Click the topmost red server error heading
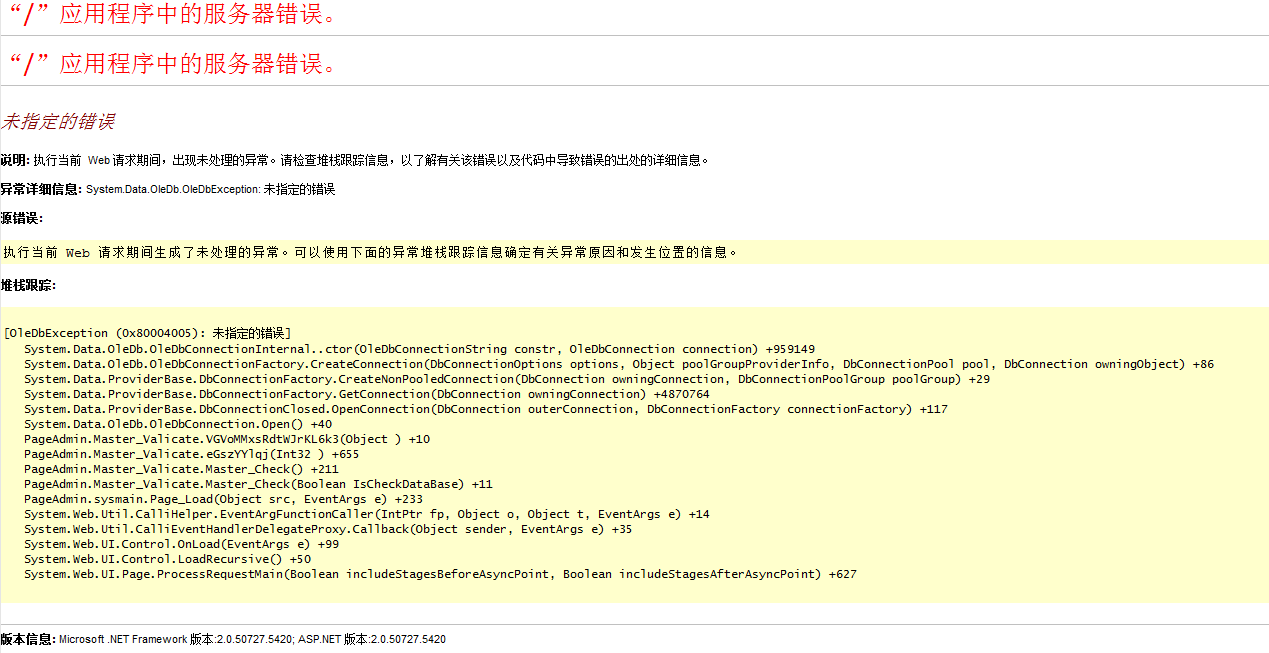The image size is (1269, 653). click(172, 14)
